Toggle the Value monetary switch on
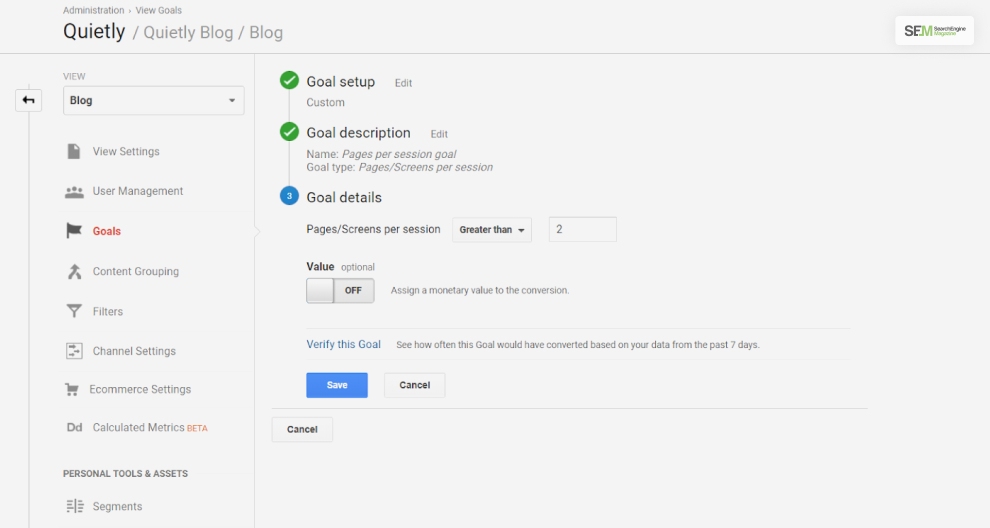This screenshot has width=990, height=528. tap(340, 291)
